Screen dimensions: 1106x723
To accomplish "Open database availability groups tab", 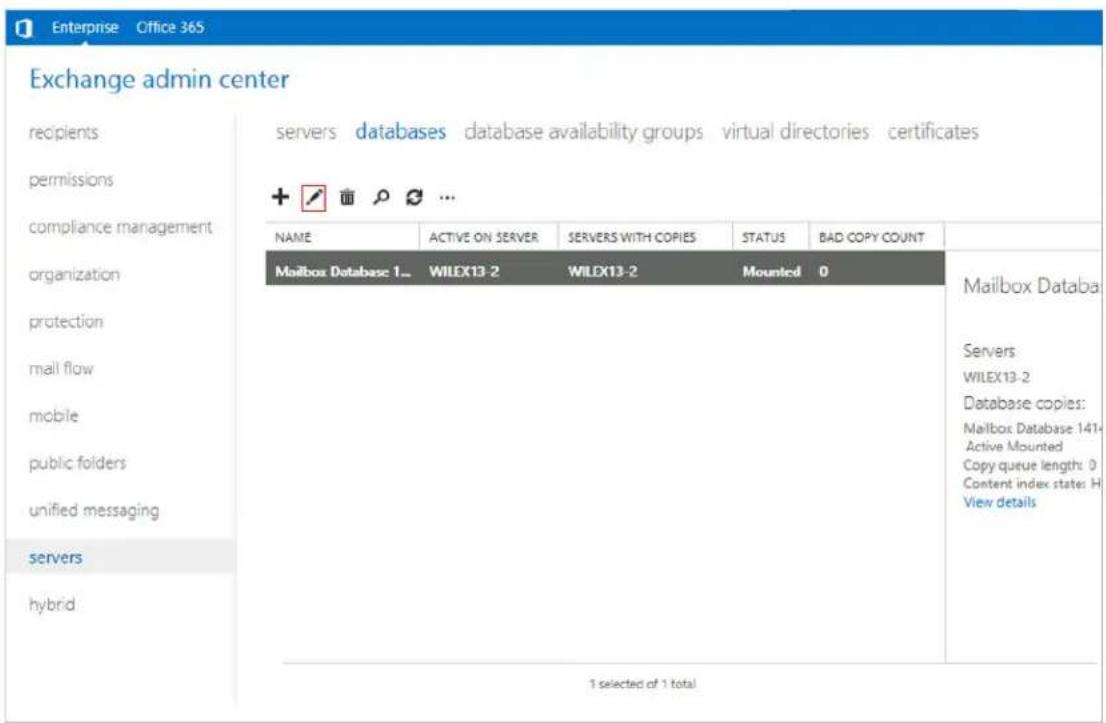I will tap(583, 132).
